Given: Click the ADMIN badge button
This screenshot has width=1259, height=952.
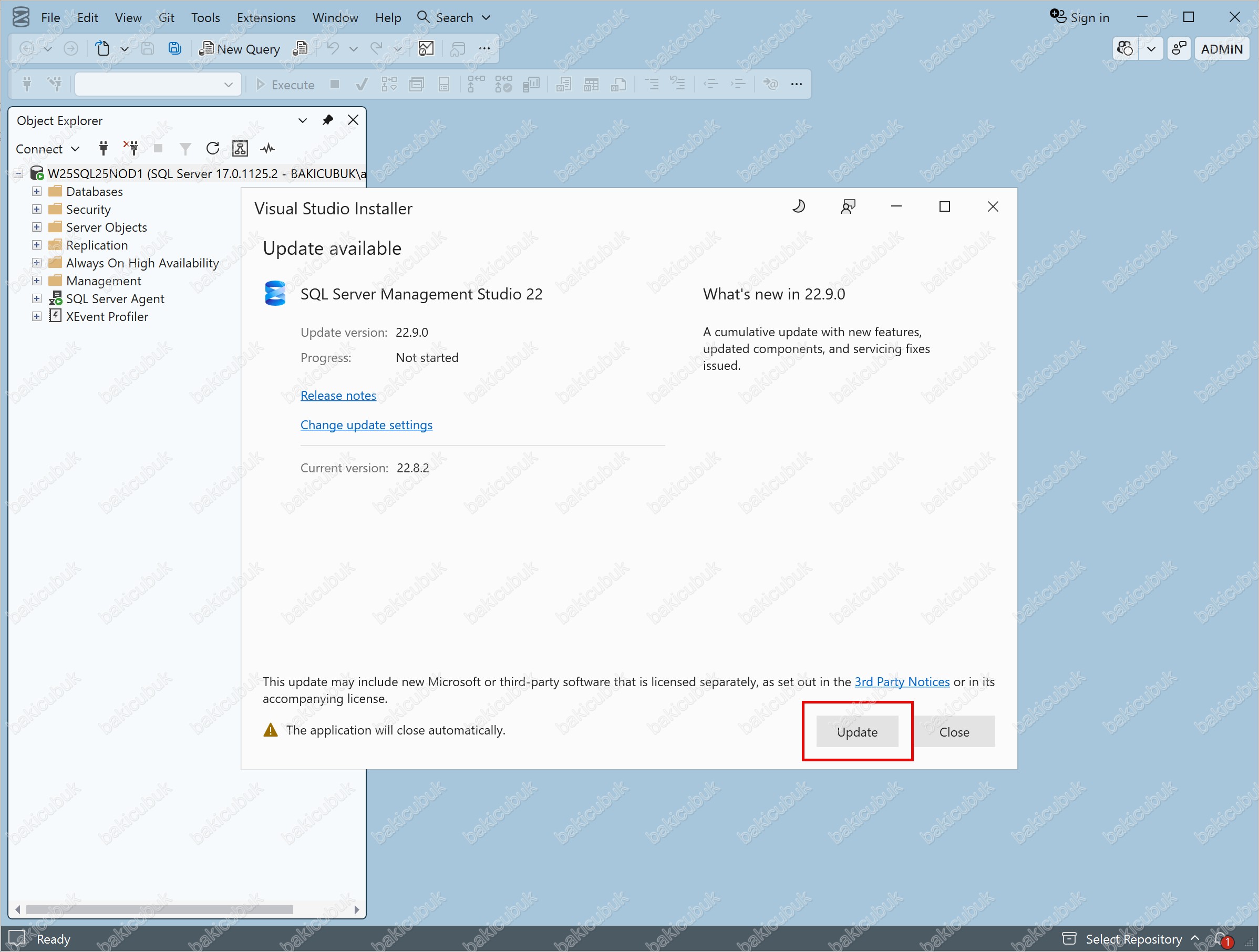Looking at the screenshot, I should coord(1222,49).
